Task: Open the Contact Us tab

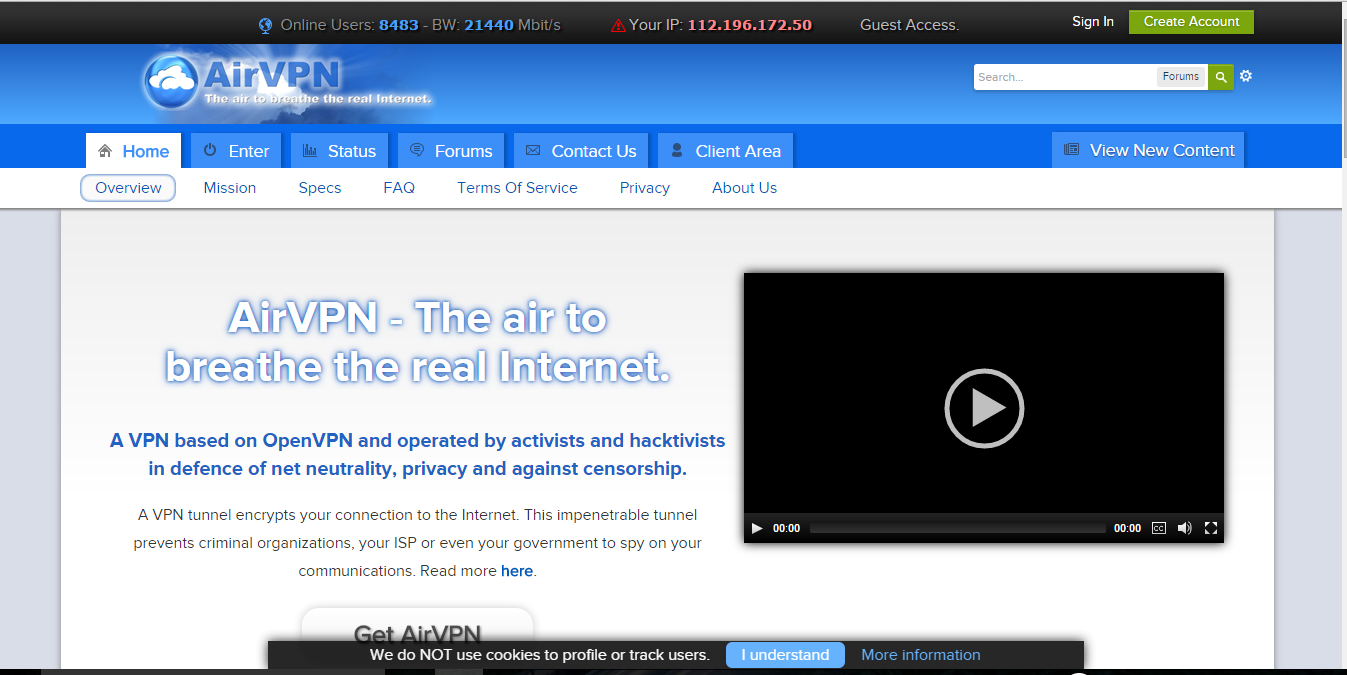Action: pos(581,151)
